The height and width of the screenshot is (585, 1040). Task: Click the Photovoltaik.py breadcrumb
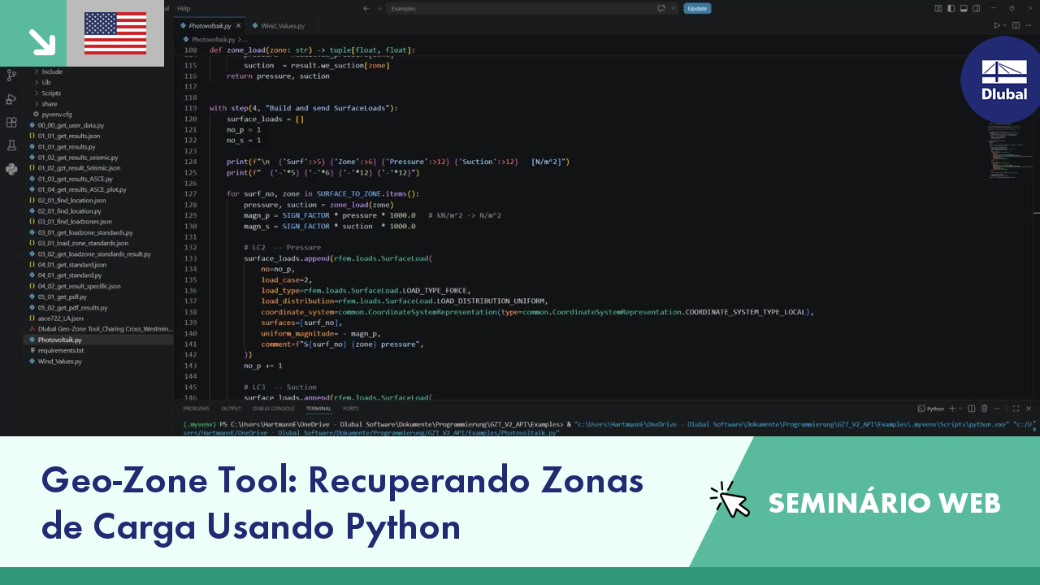(212, 40)
